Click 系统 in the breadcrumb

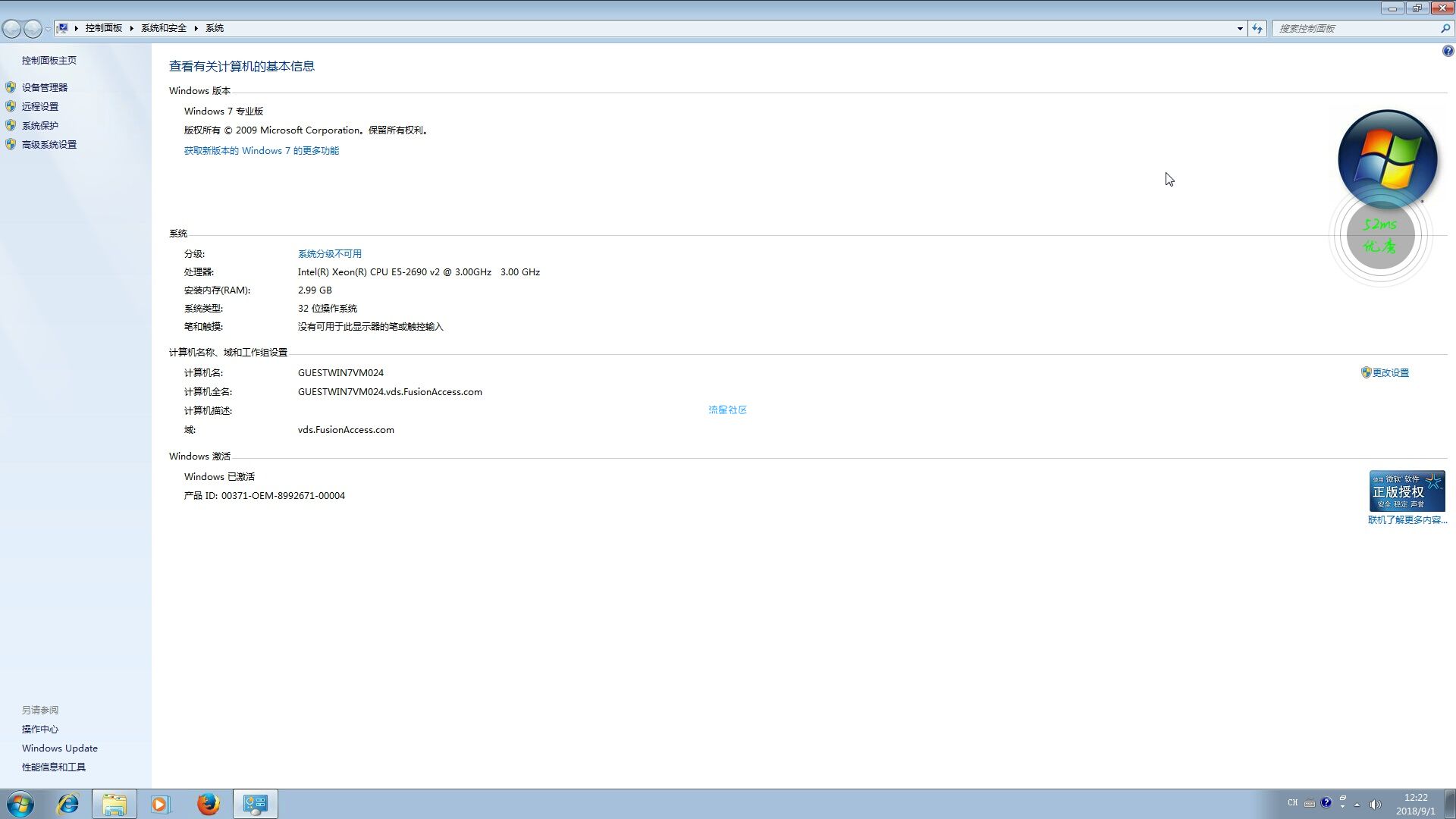tap(215, 28)
